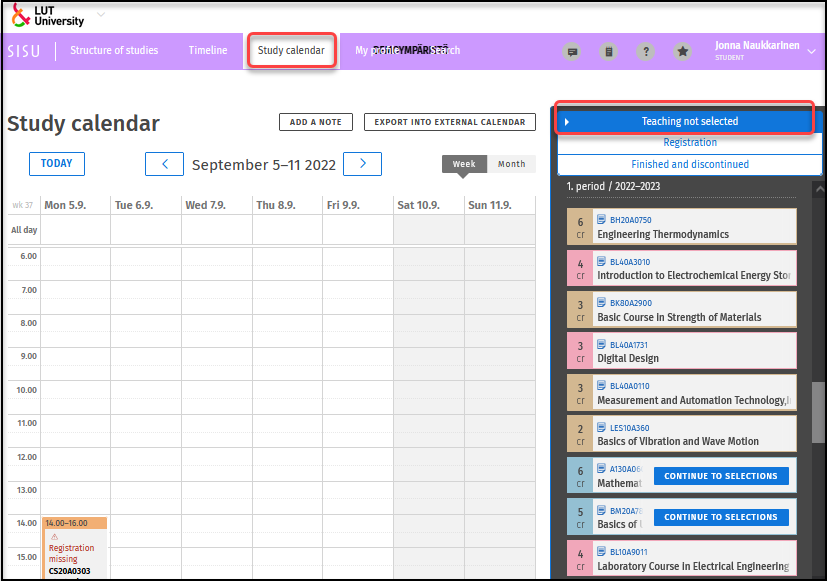Select the Finished and discontinued filter
Screen dimensions: 827x581
pos(690,162)
